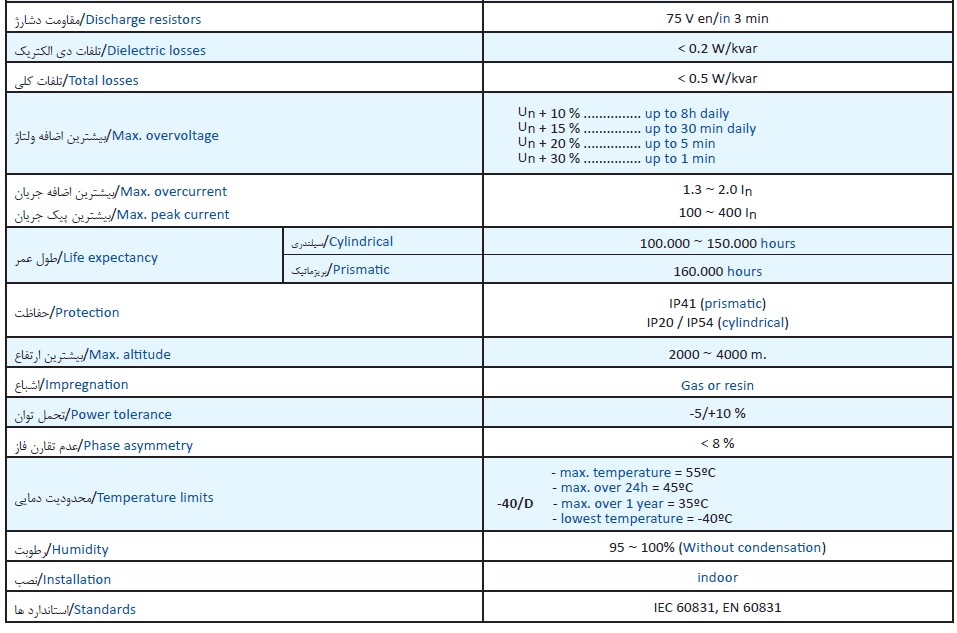
Task: Select the IP20 / IP54 (cylindrical) text
Action: [717, 322]
